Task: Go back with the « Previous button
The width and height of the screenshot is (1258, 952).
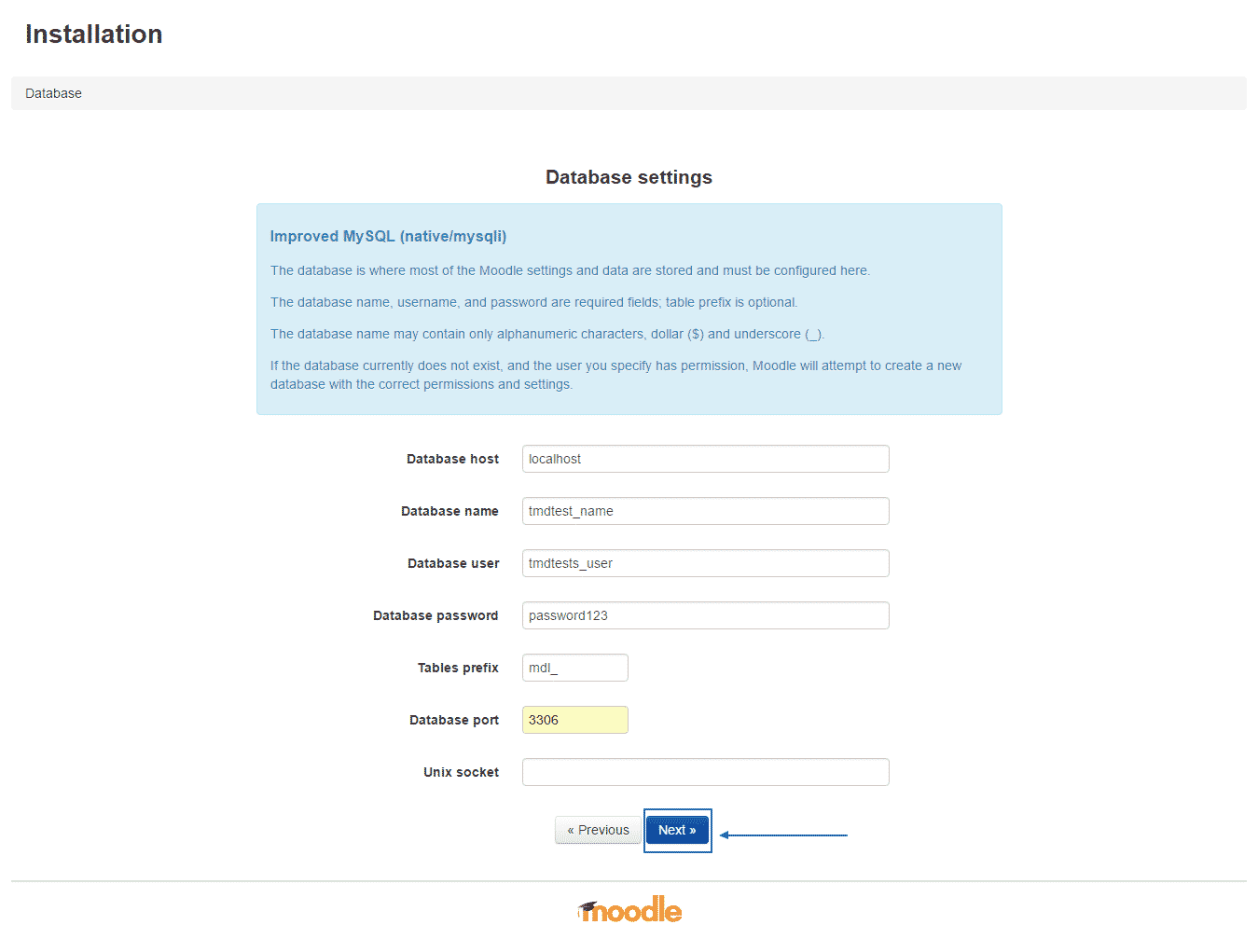Action: click(x=598, y=830)
